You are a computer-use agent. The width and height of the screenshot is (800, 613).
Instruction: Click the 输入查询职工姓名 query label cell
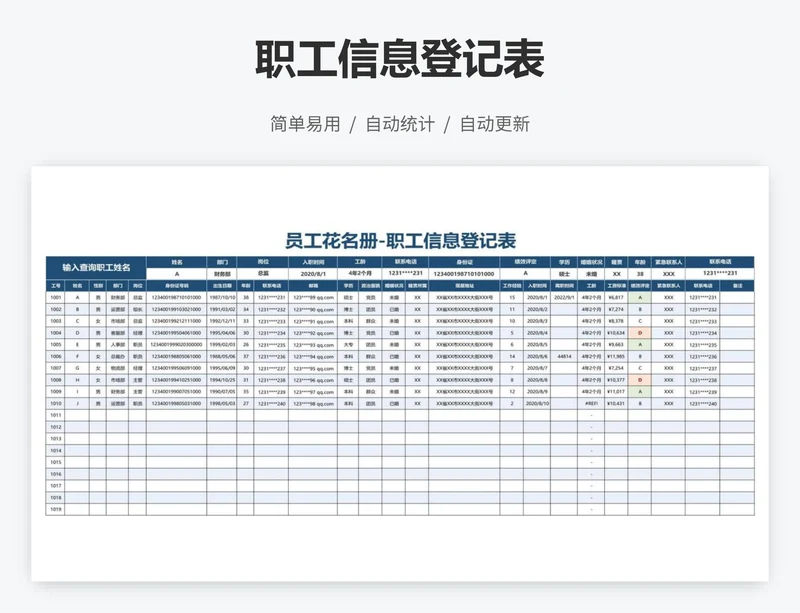tap(96, 268)
